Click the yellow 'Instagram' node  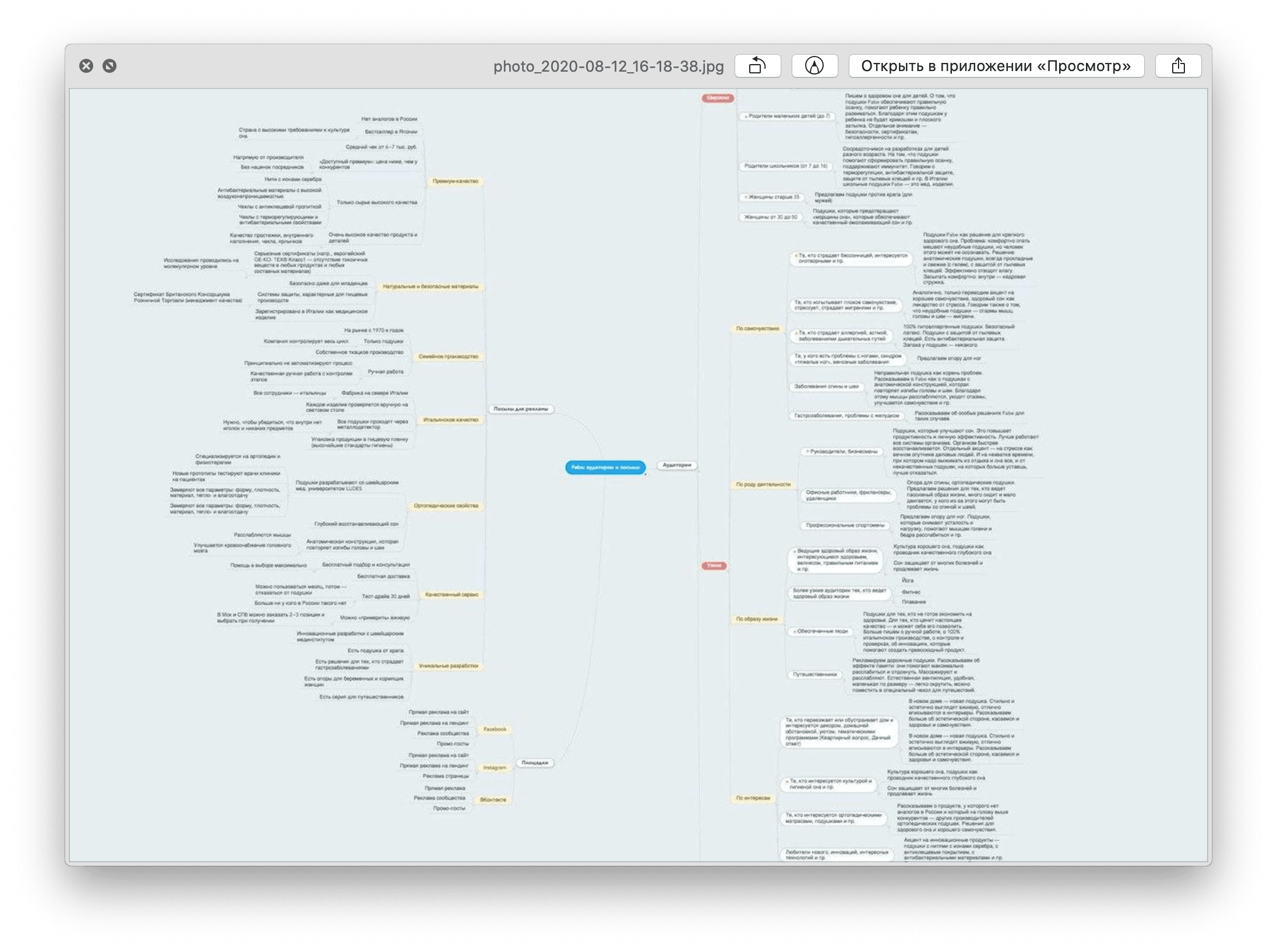coord(495,768)
